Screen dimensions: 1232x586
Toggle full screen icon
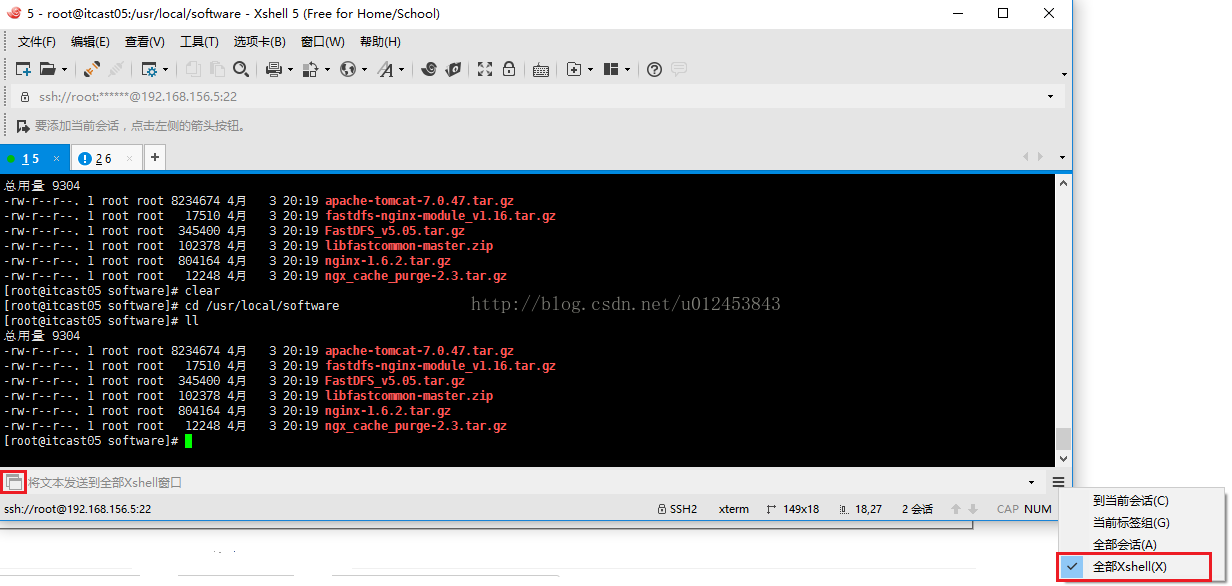click(x=485, y=69)
